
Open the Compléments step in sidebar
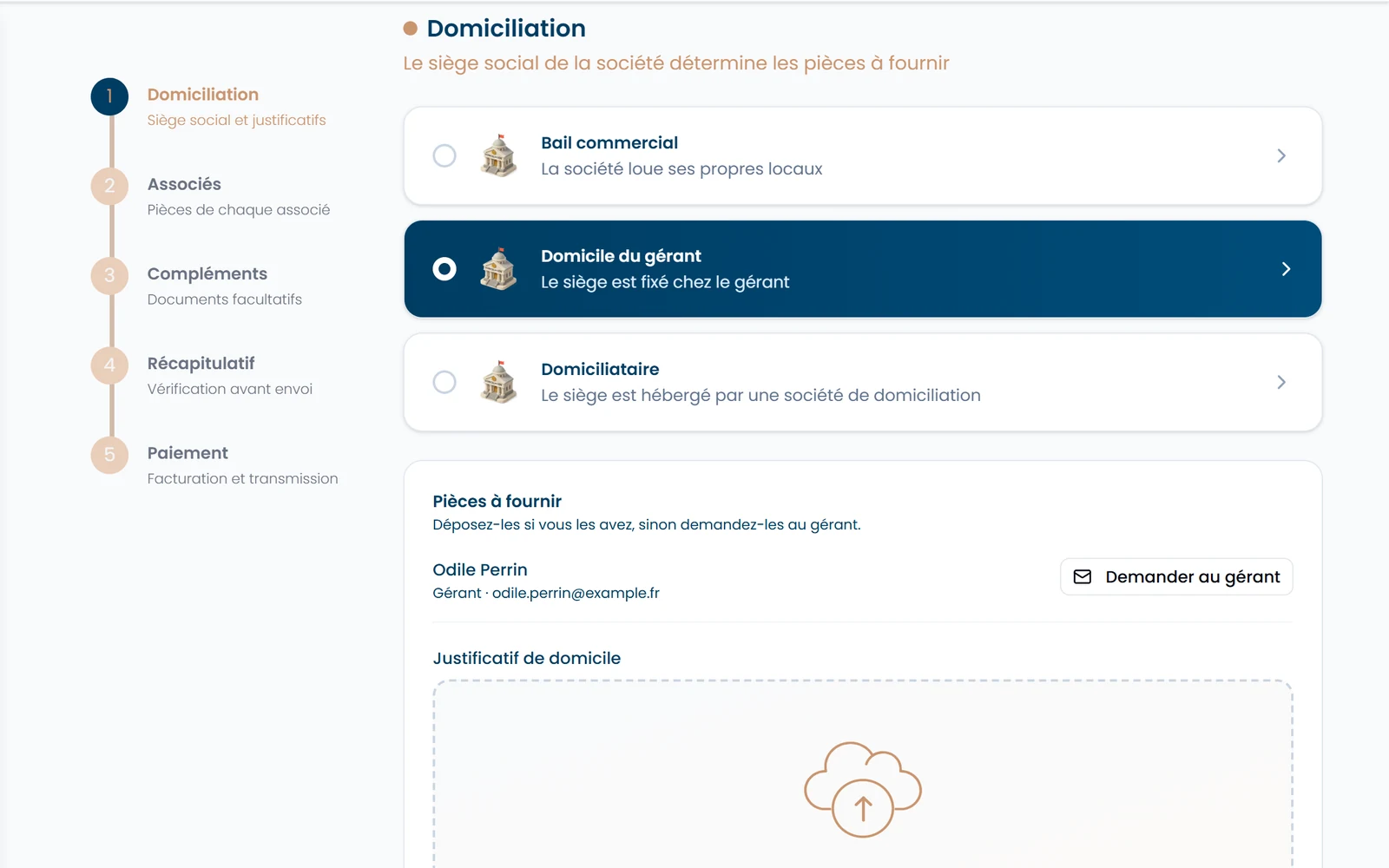(x=207, y=273)
